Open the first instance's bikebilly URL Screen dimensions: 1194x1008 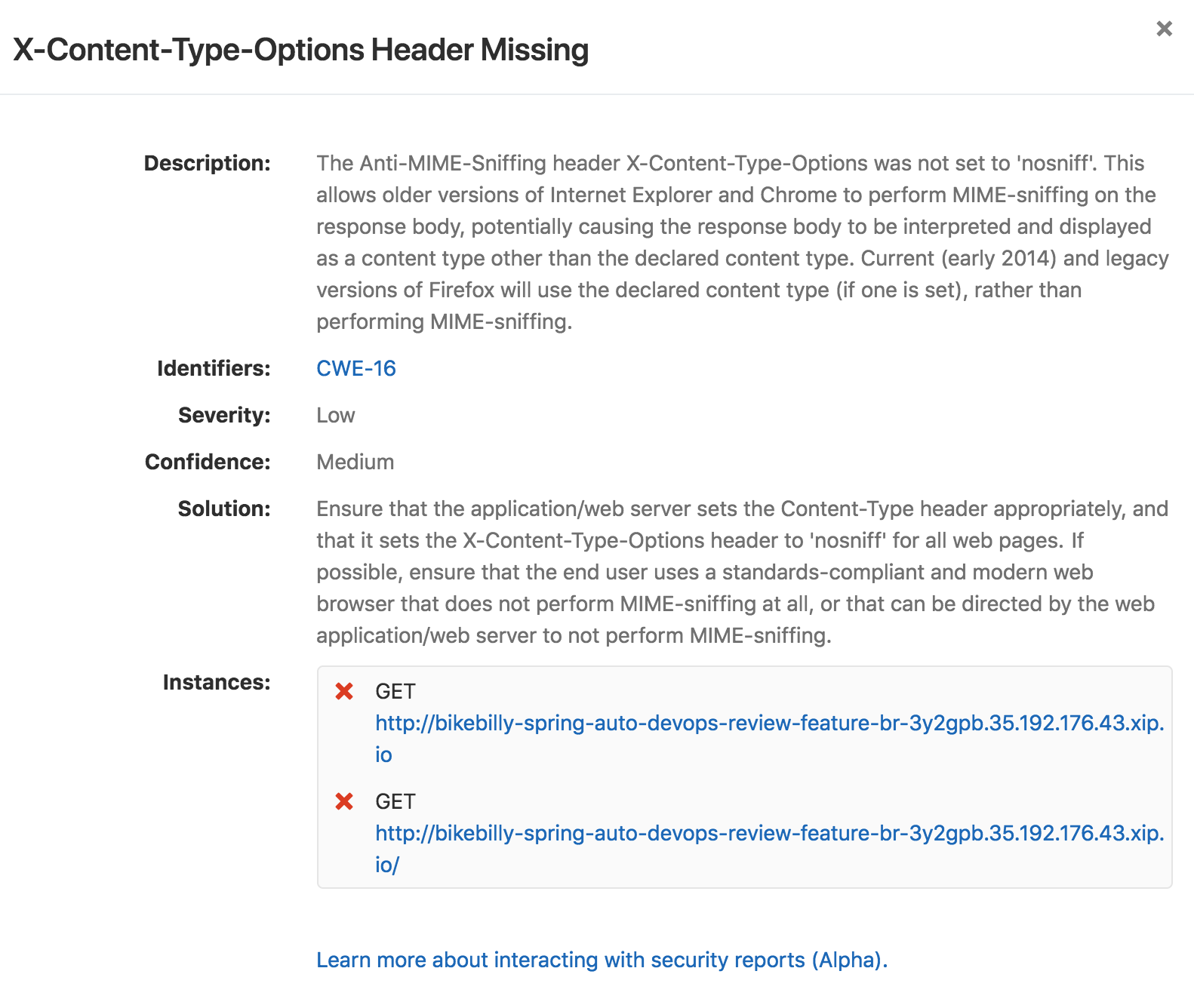click(769, 723)
